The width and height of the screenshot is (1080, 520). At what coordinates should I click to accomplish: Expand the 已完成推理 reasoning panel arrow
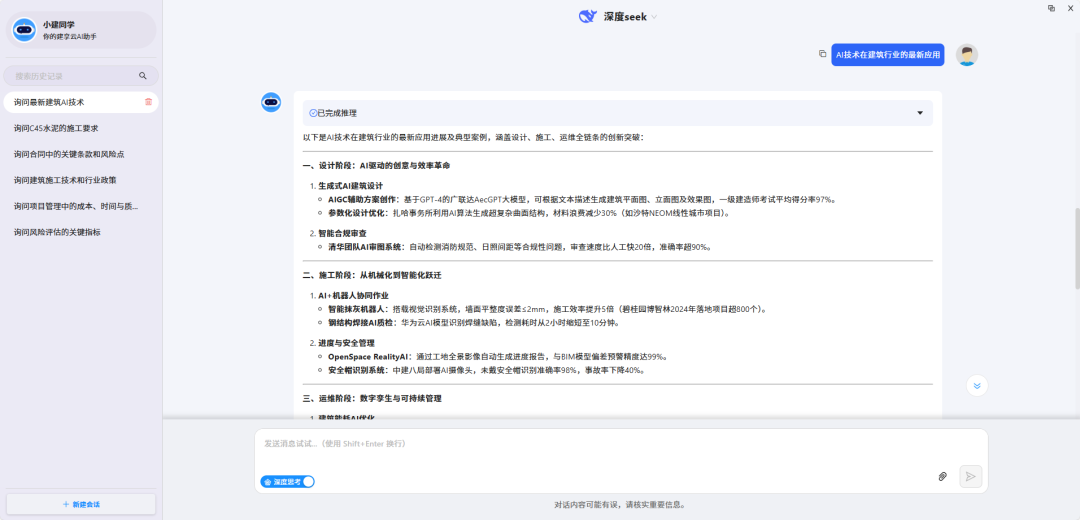click(920, 113)
